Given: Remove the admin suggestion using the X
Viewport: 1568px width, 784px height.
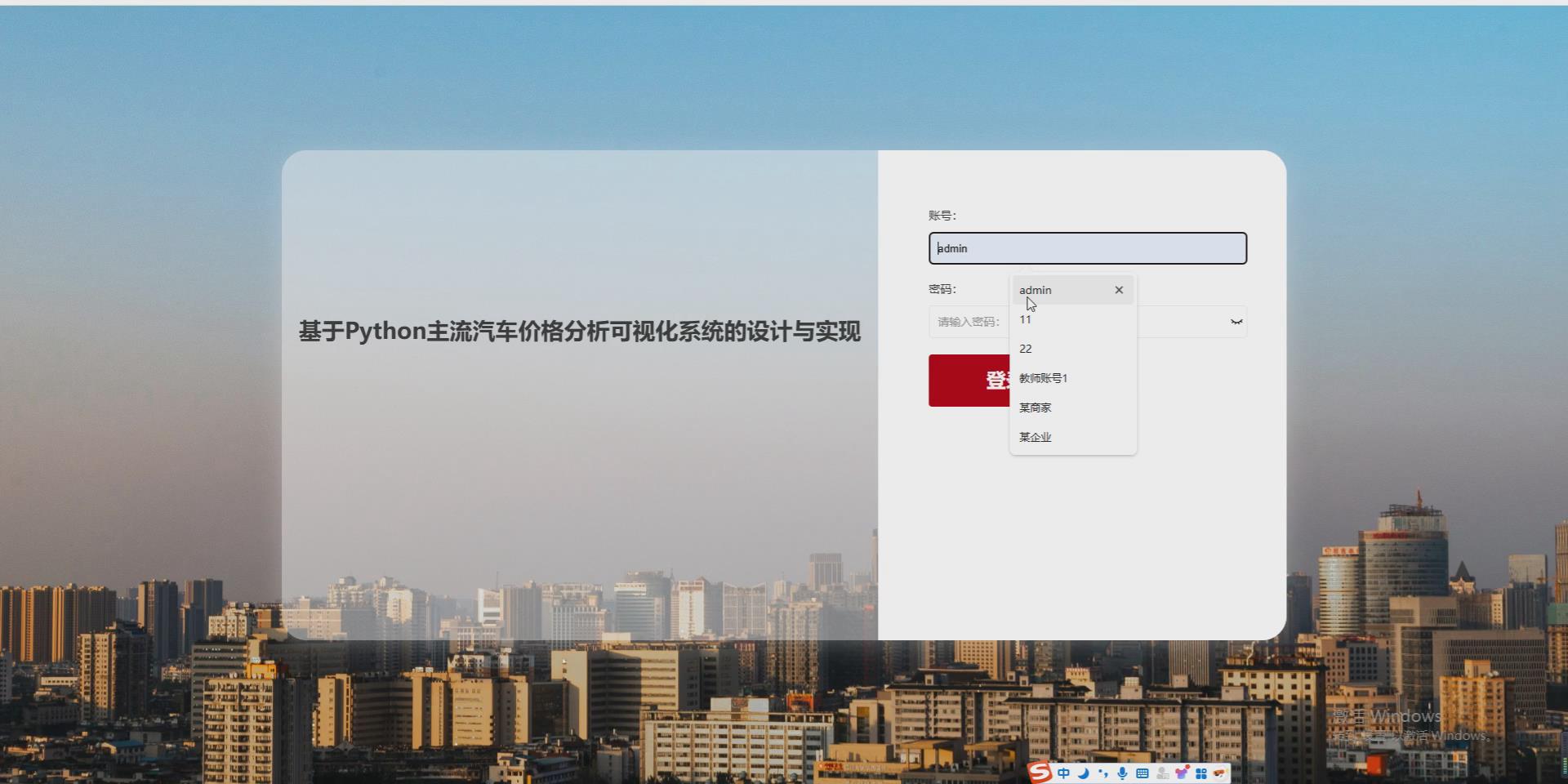Looking at the screenshot, I should click(x=1119, y=290).
